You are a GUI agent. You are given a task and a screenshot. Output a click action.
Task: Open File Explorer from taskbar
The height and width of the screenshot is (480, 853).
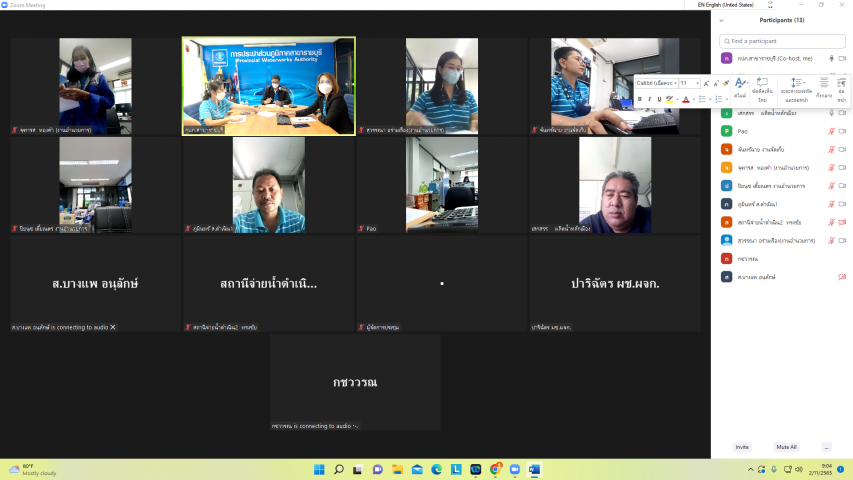coord(397,469)
